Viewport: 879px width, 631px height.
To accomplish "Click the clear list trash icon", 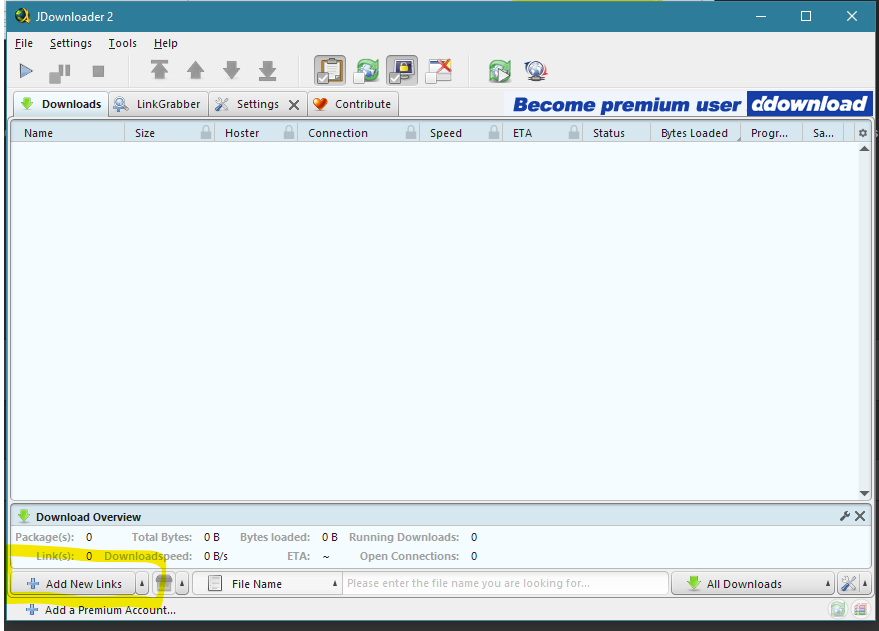I will click(164, 584).
